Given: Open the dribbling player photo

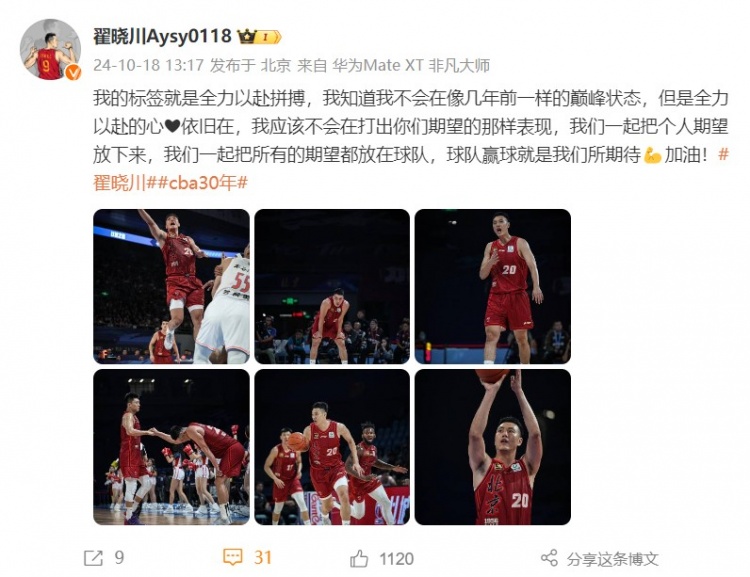Looking at the screenshot, I should tap(332, 447).
